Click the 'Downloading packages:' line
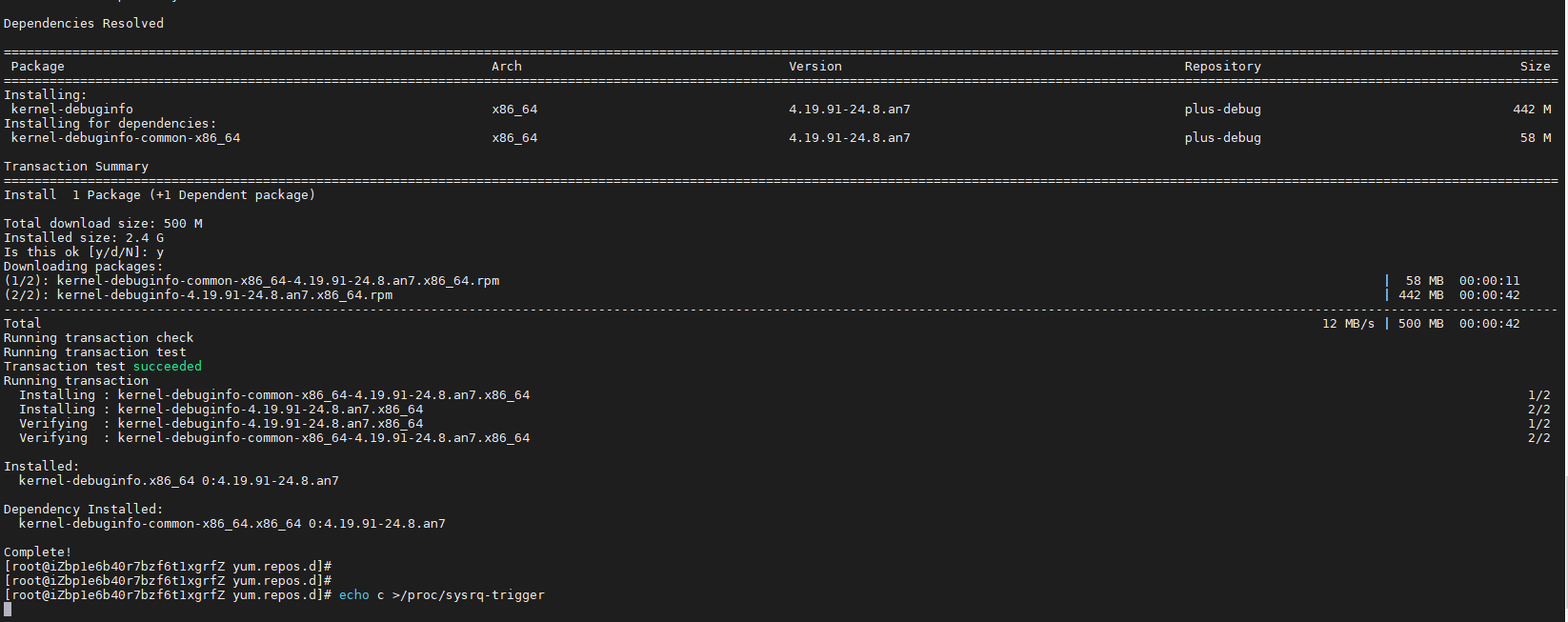Image resolution: width=1568 pixels, height=622 pixels. [x=84, y=267]
